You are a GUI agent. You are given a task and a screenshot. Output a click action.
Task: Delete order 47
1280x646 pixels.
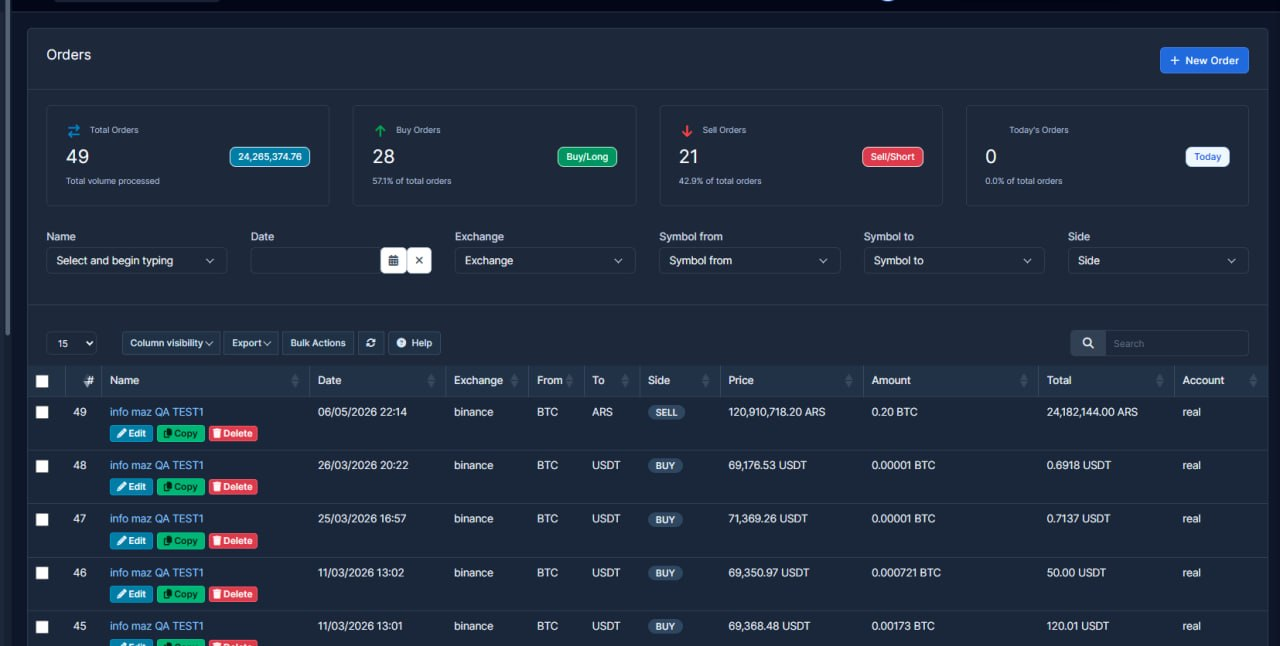click(x=233, y=541)
